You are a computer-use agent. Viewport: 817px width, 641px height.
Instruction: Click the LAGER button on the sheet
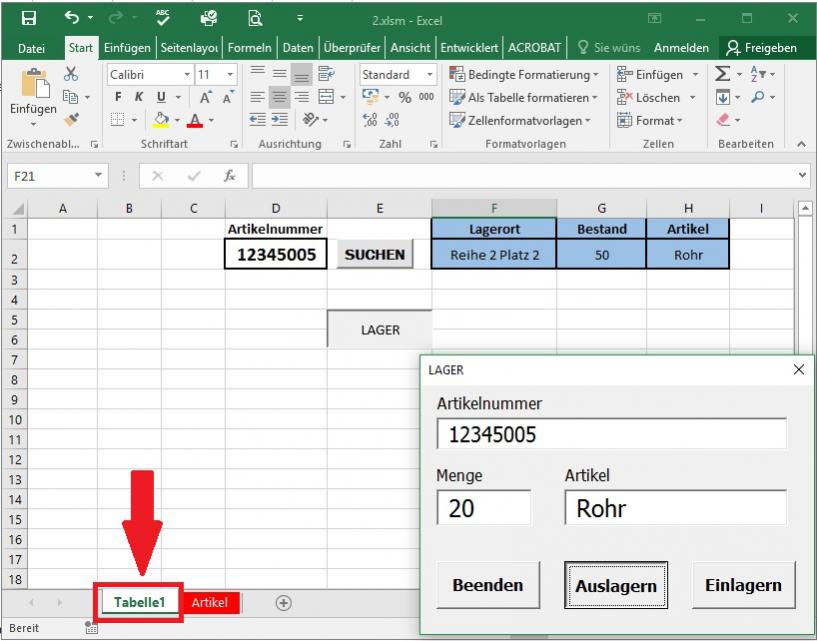click(x=380, y=329)
